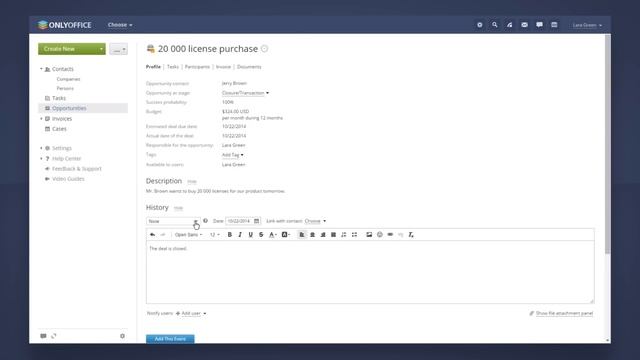Open the feed icon in the top bar

[509, 25]
